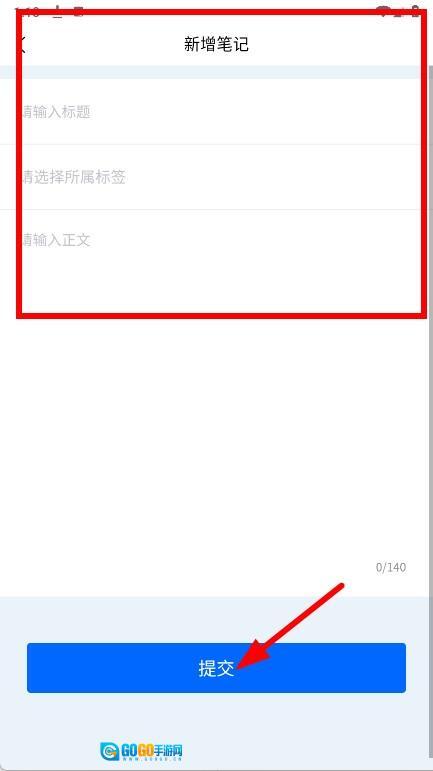The width and height of the screenshot is (433, 771).
Task: Tap the battery icon in status bar
Action: [416, 12]
